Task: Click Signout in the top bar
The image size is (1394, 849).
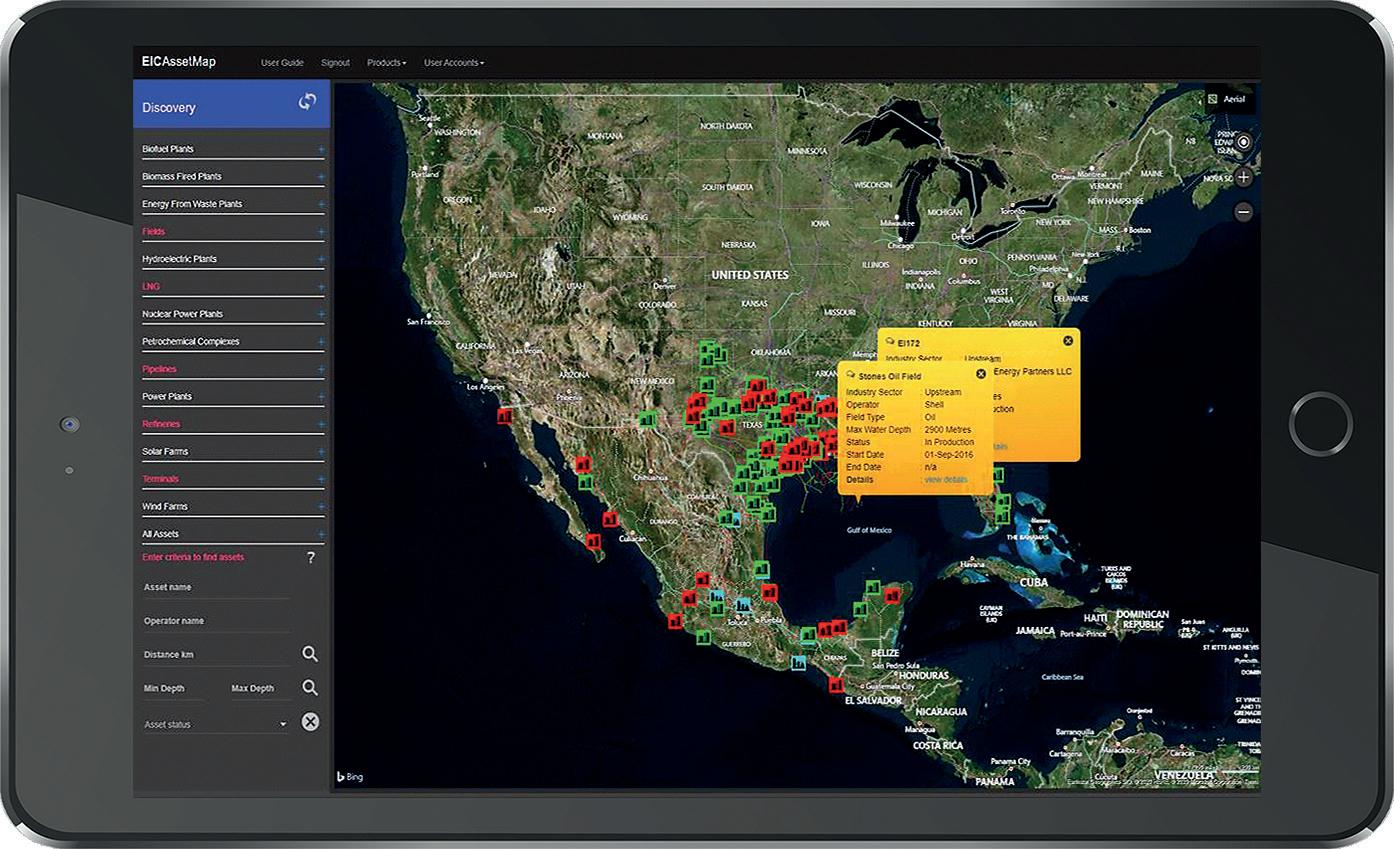Action: [335, 63]
